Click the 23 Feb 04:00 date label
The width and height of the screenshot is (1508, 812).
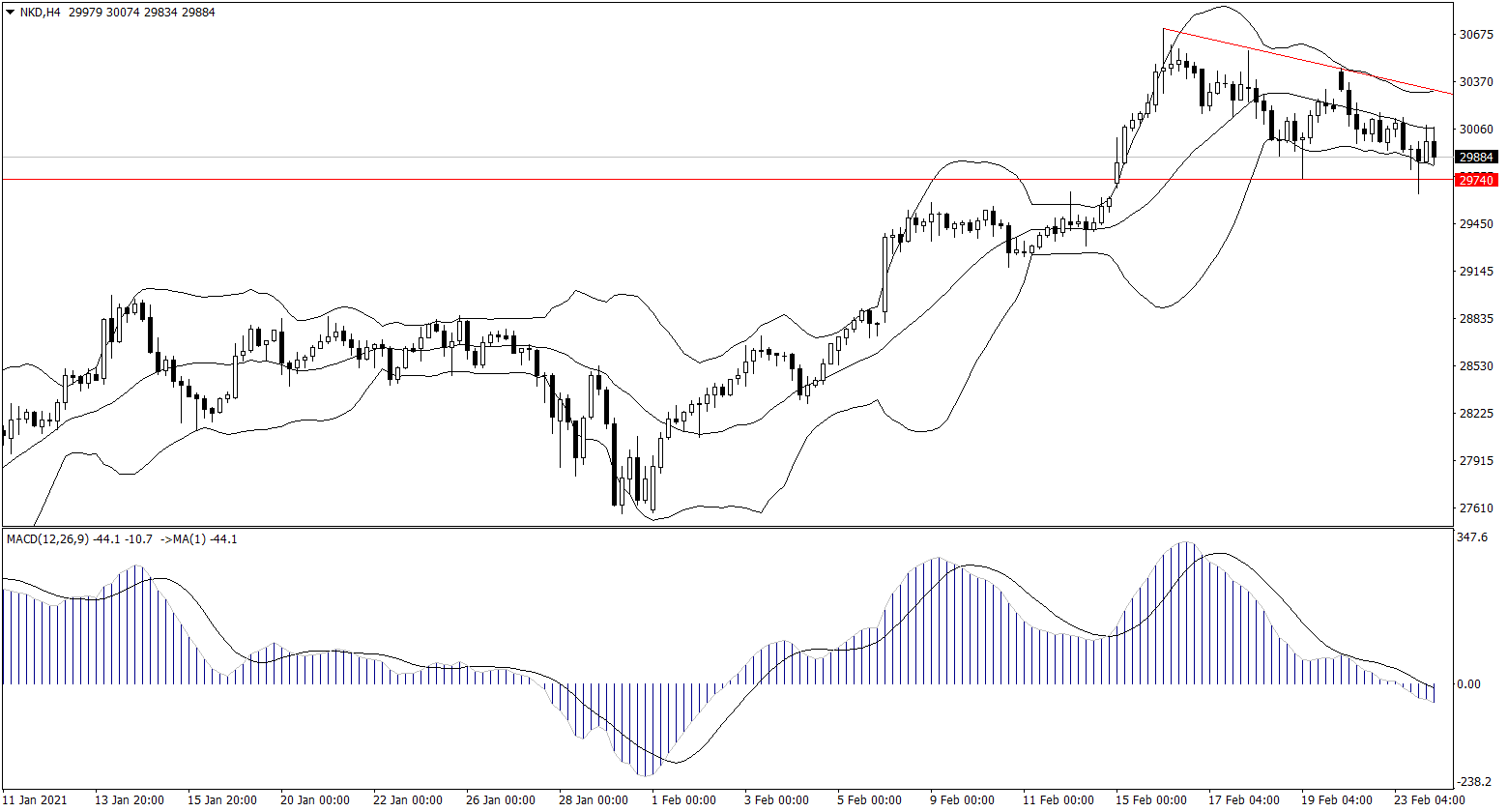[x=1429, y=800]
